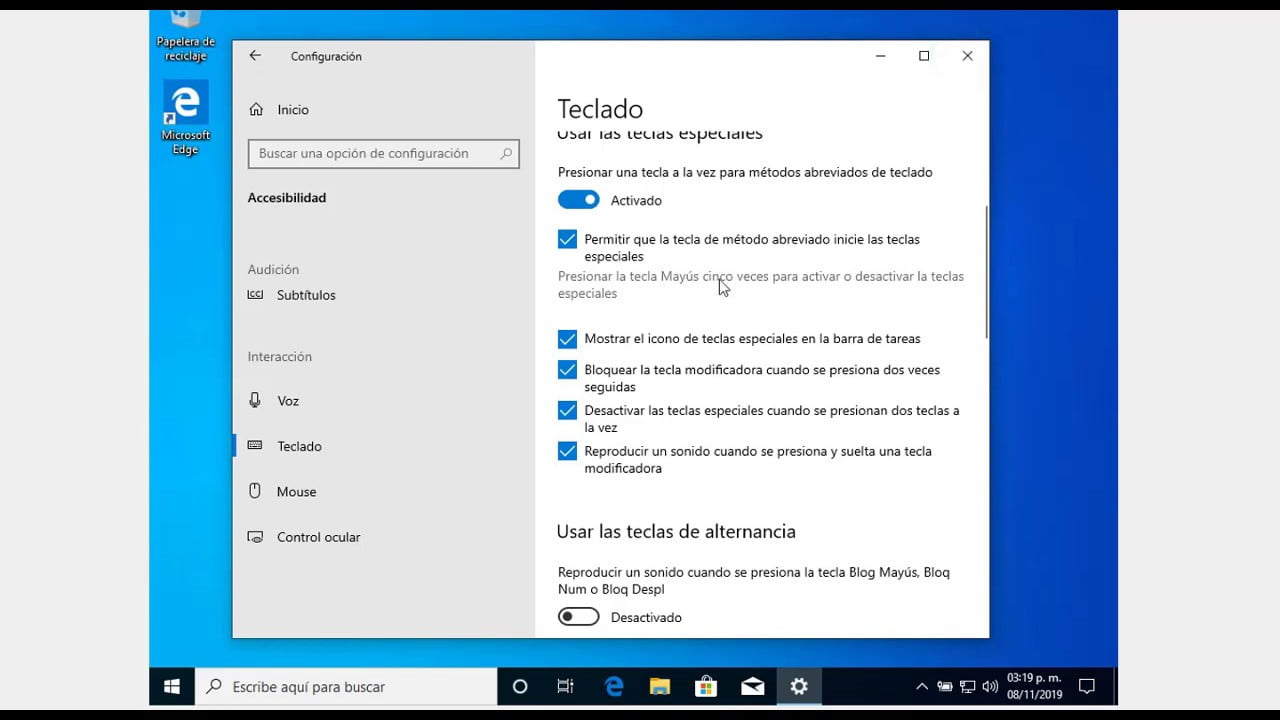Click the volume speaker icon in system tray

click(990, 686)
